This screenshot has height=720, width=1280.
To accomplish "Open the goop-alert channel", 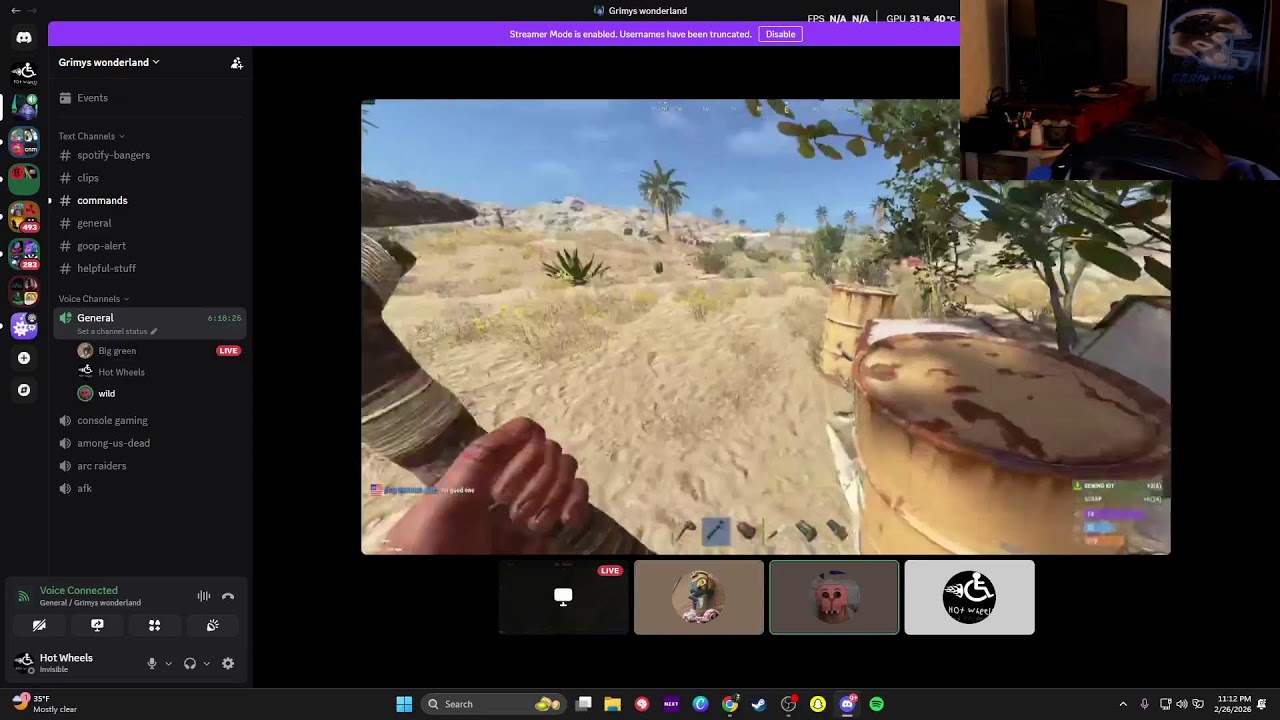I will pos(150,246).
